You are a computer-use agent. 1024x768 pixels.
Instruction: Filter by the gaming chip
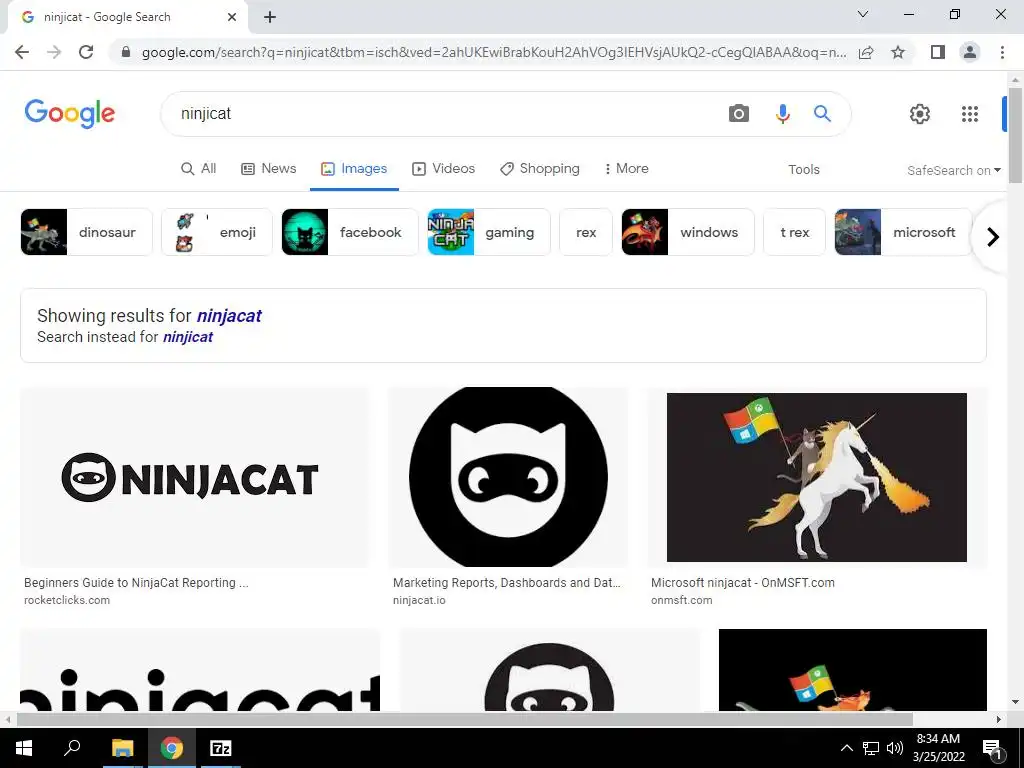(489, 232)
